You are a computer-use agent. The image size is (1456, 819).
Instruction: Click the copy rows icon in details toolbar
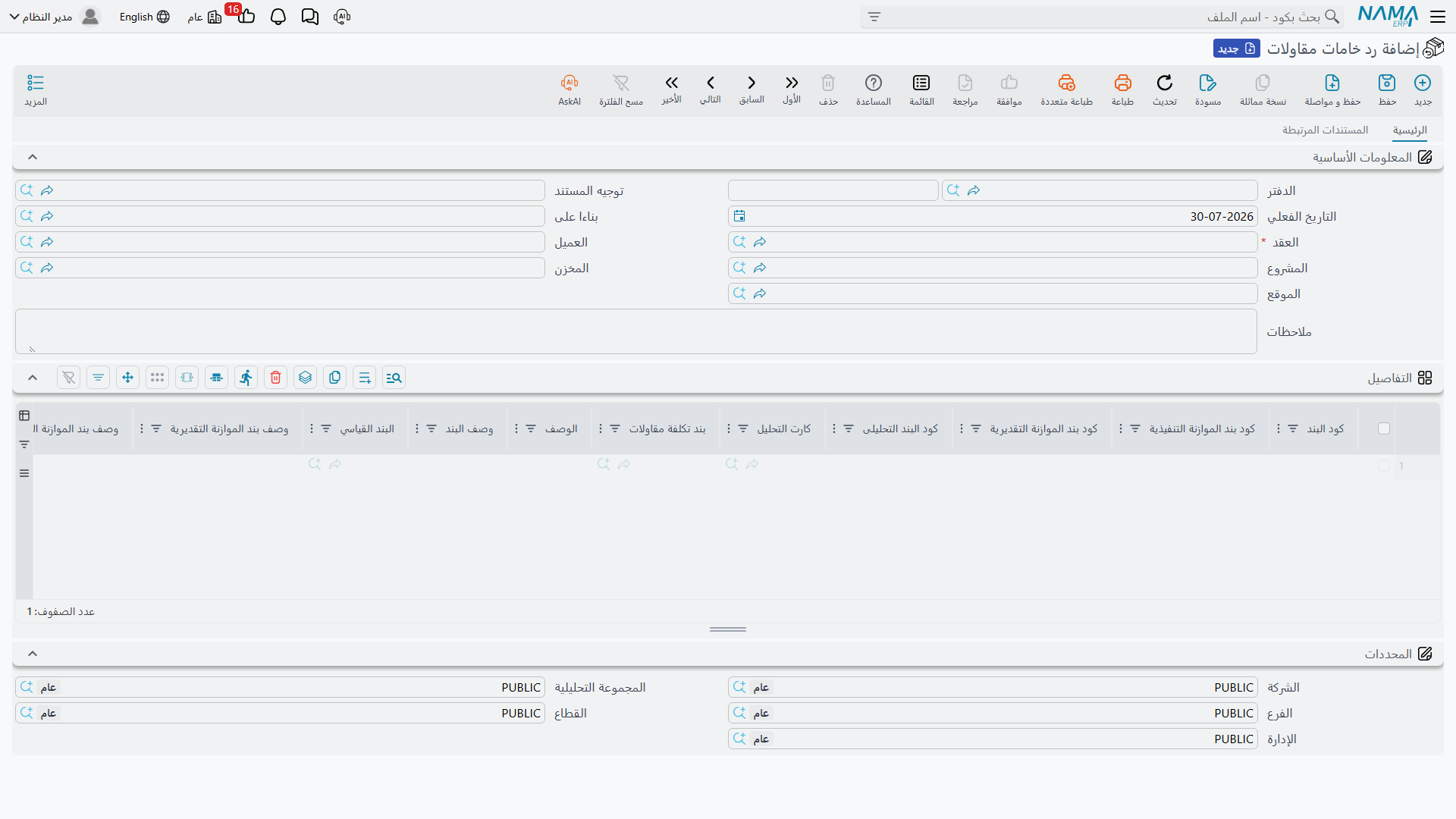pos(335,378)
